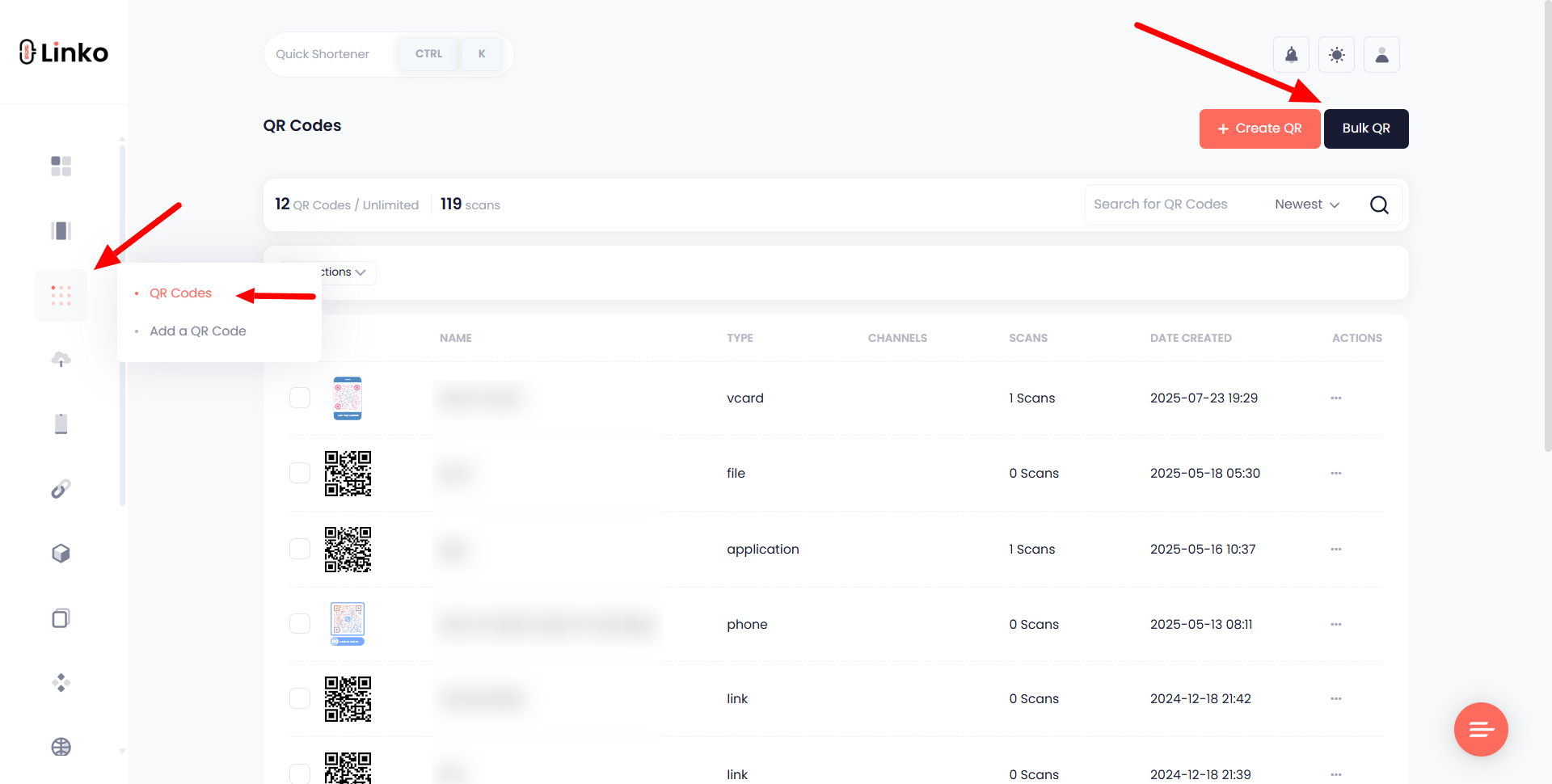Click the page vertical scrollbar
Screen dimensions: 1552x784
pyautogui.click(x=1547, y=226)
